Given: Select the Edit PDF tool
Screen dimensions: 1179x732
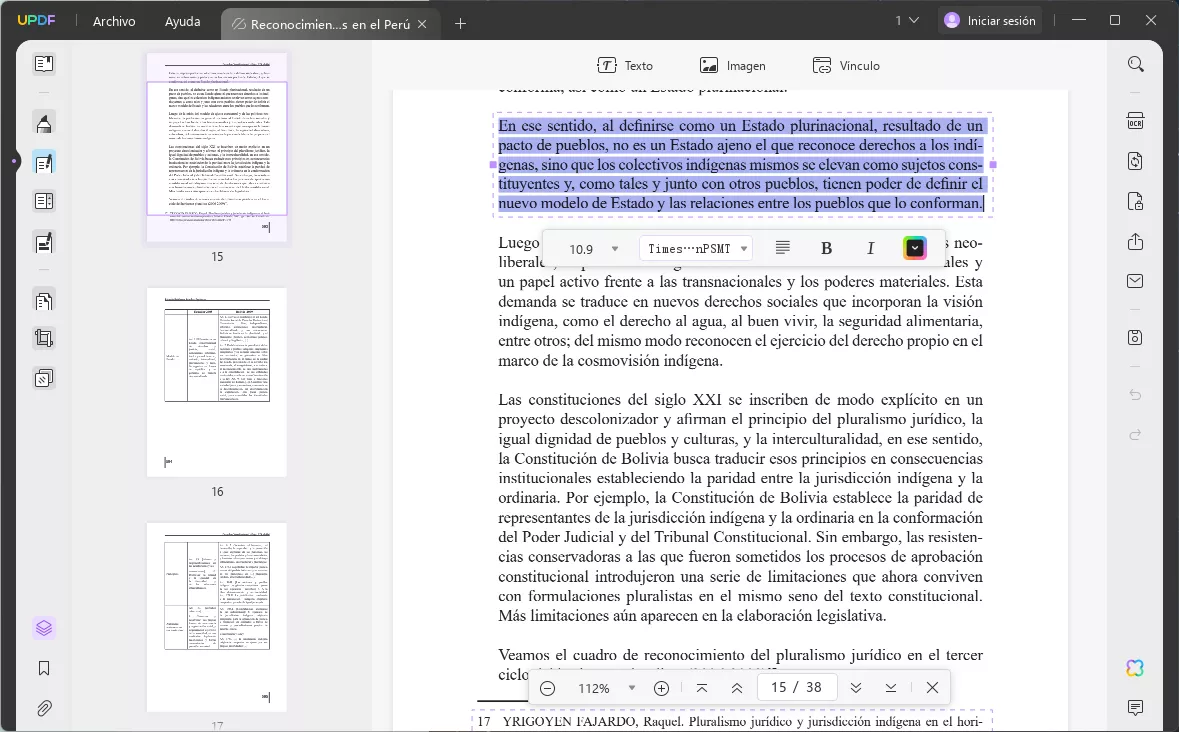Looking at the screenshot, I should point(44,162).
